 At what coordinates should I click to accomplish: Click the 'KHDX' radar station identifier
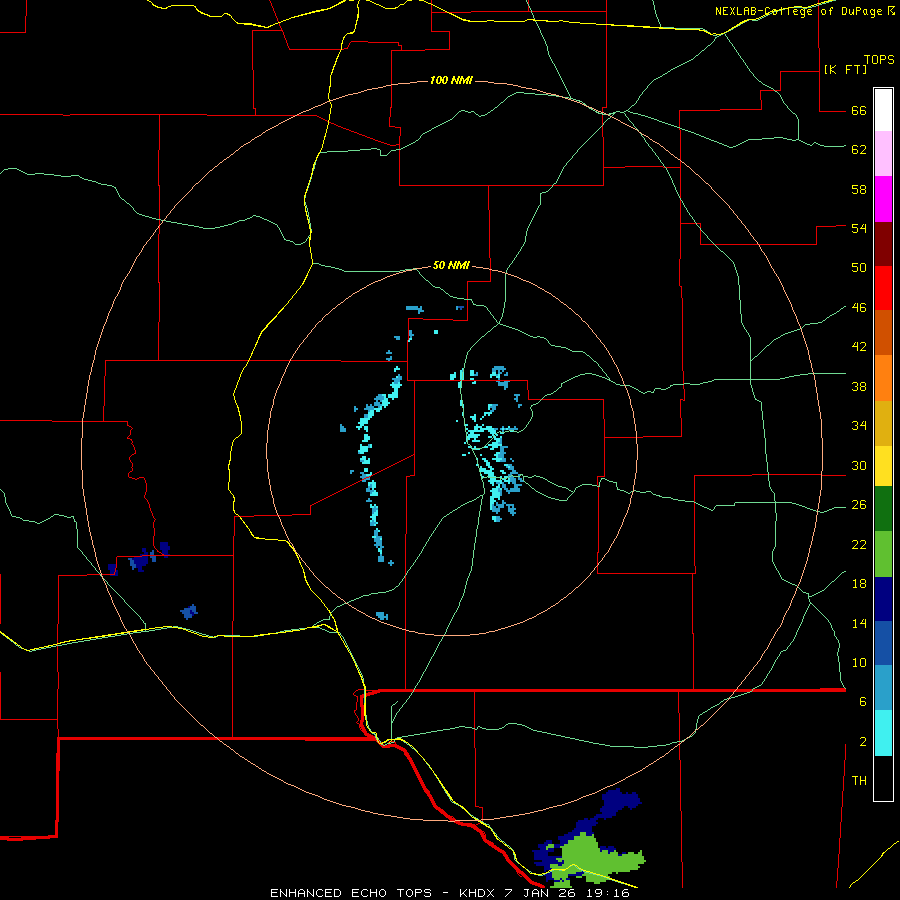point(478,893)
